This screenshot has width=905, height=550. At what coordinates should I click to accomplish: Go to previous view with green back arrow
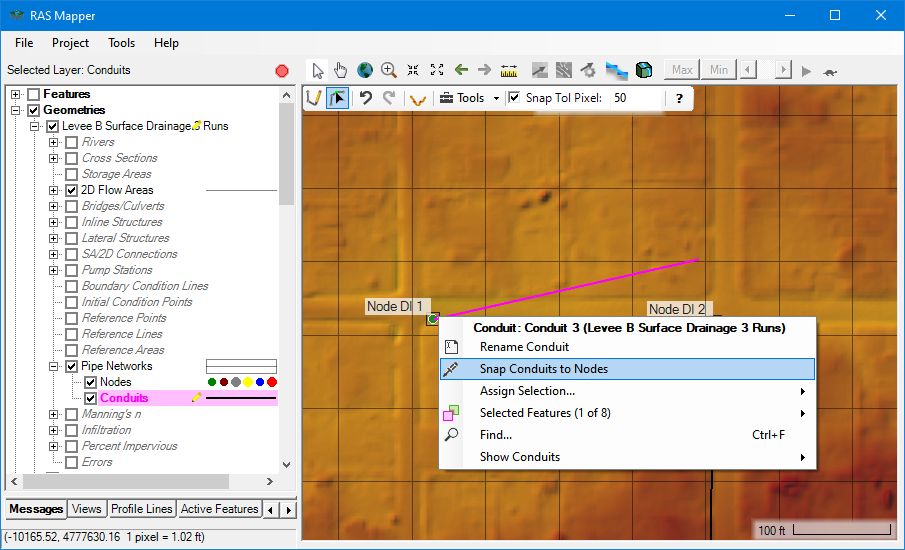(x=461, y=70)
